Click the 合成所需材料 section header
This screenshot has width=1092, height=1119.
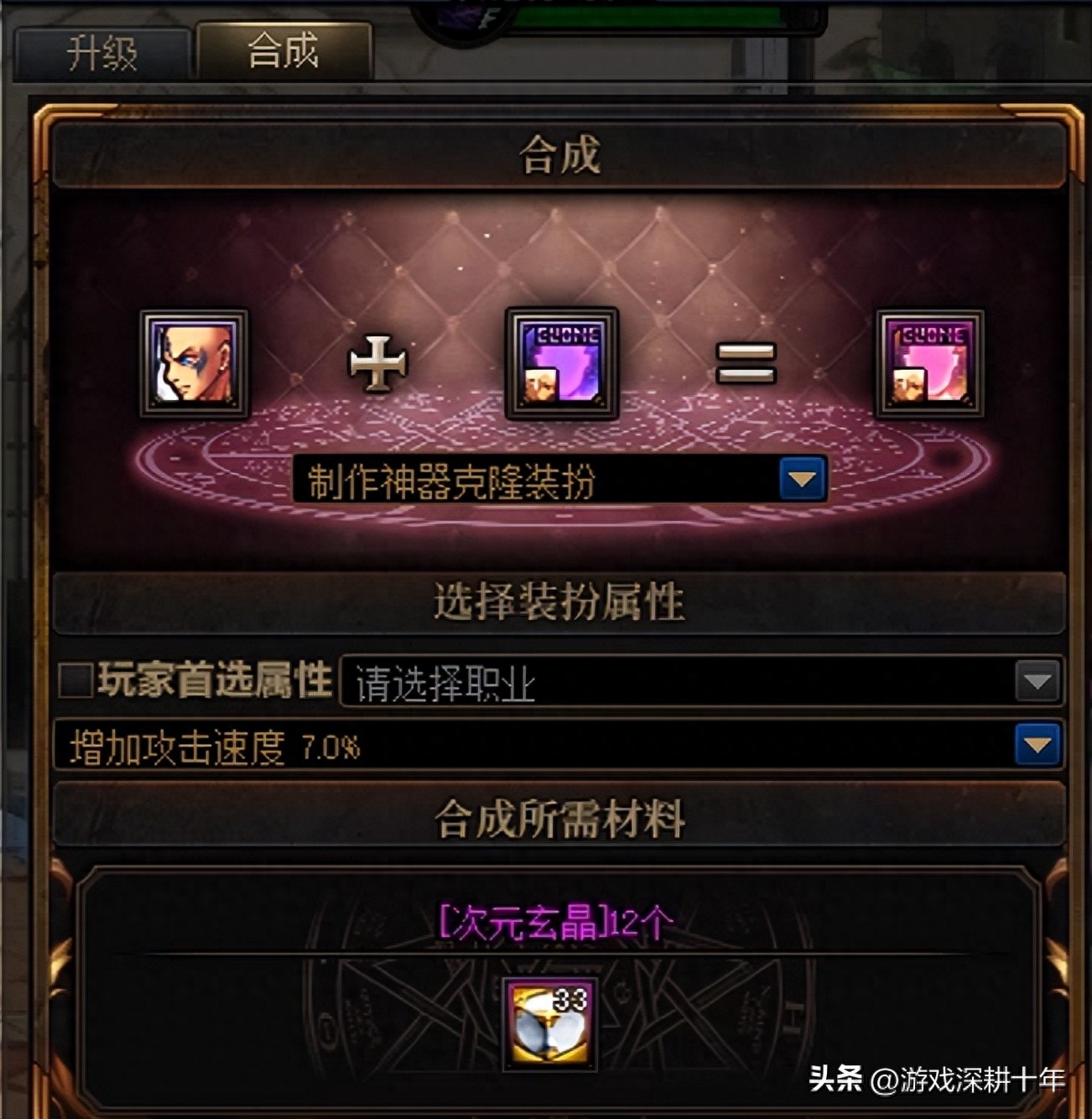[559, 818]
